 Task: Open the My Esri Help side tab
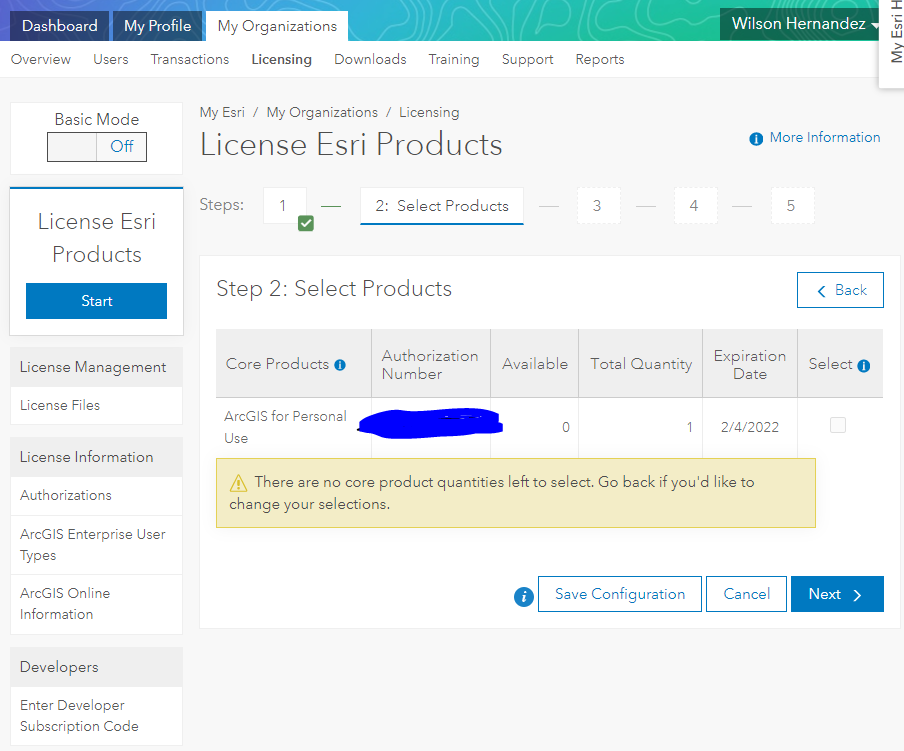[894, 43]
